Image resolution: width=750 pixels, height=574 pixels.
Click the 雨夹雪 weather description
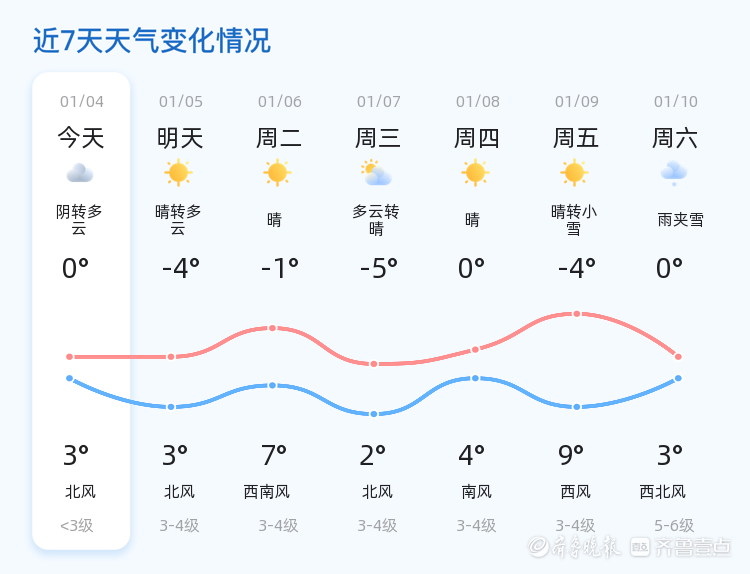pyautogui.click(x=680, y=220)
